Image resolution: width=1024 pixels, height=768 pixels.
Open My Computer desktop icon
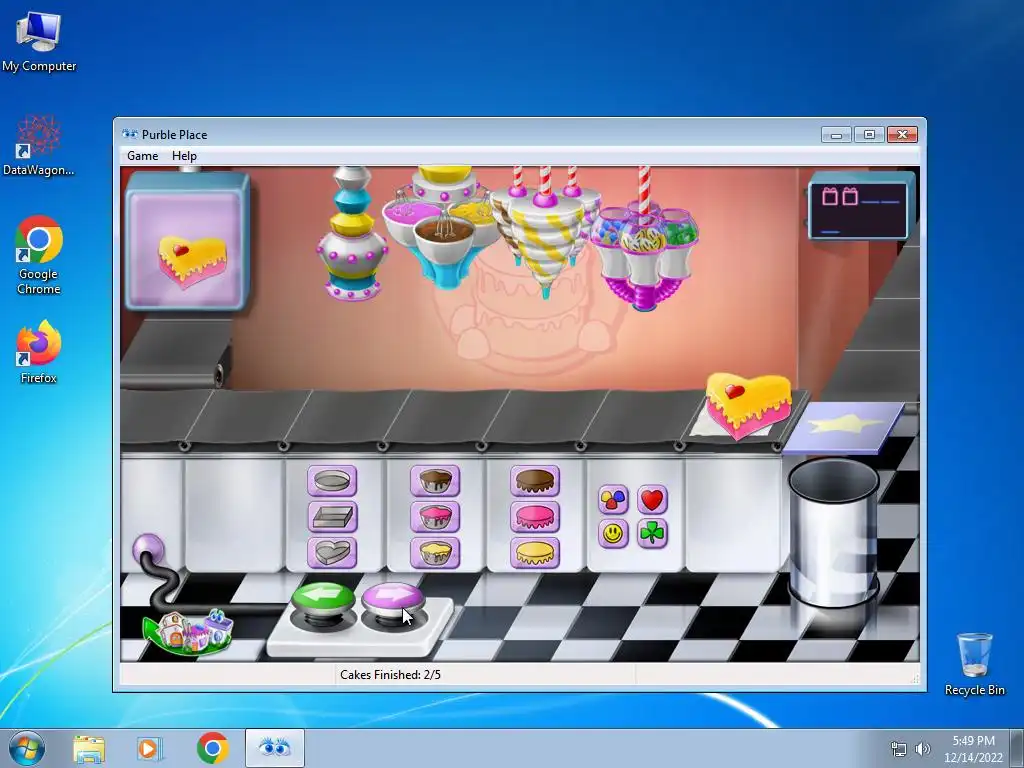tap(39, 42)
